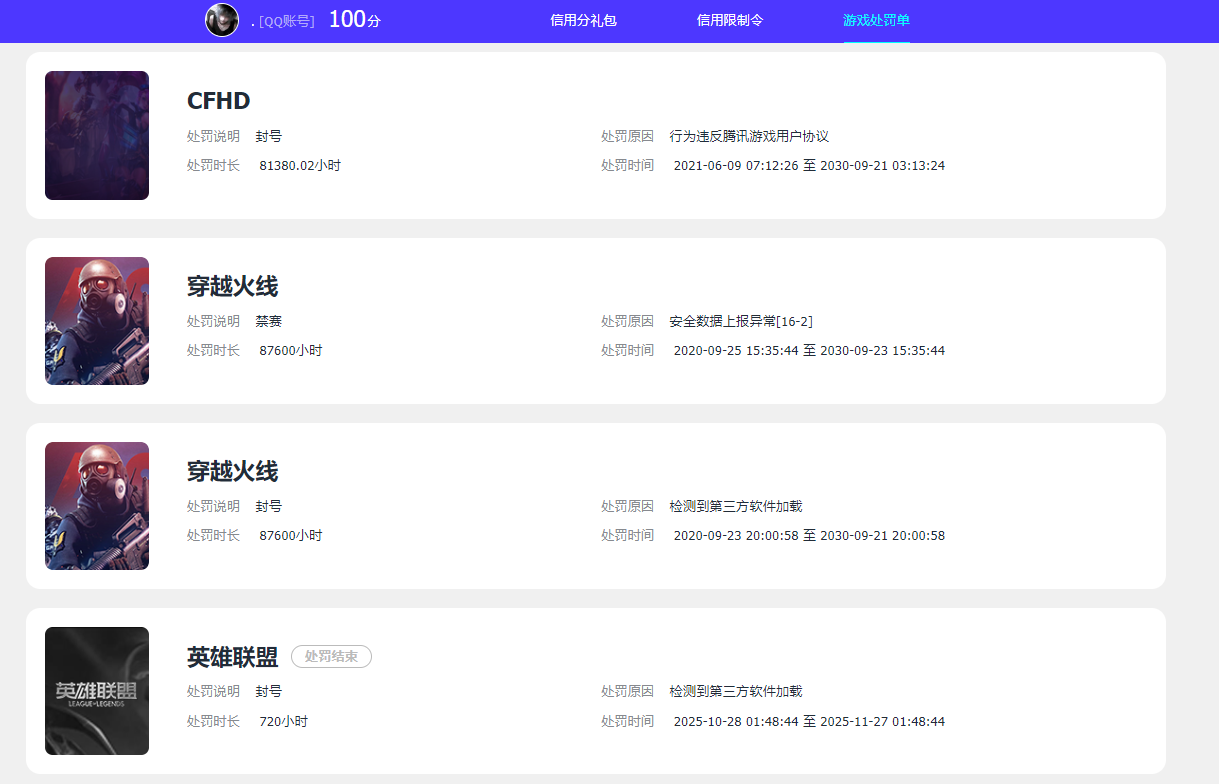Click 穿越火线 title above 禁赛 penalty
Viewport: 1219px width, 784px height.
coord(232,287)
